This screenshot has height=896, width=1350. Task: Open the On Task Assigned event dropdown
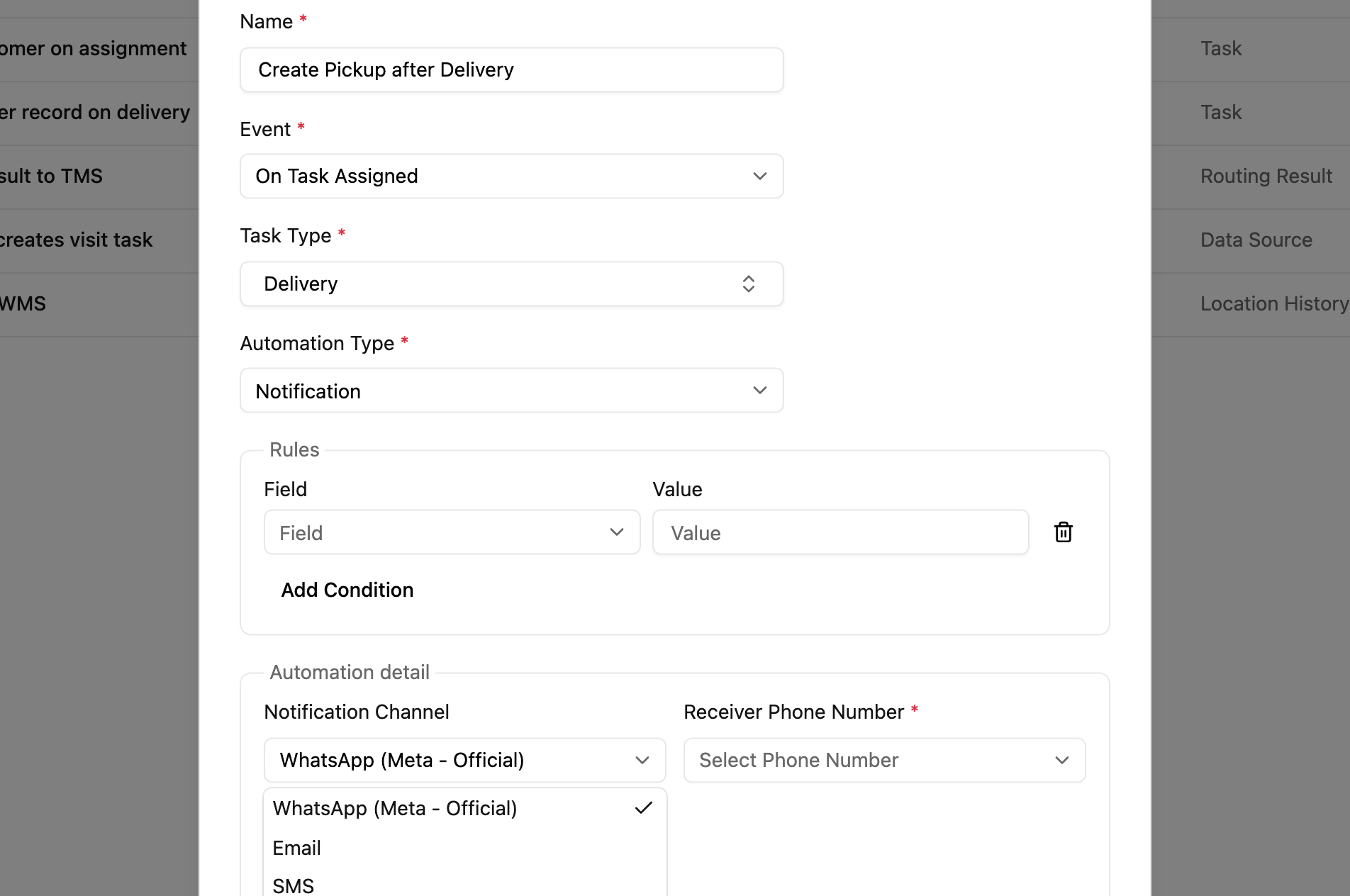click(x=512, y=176)
